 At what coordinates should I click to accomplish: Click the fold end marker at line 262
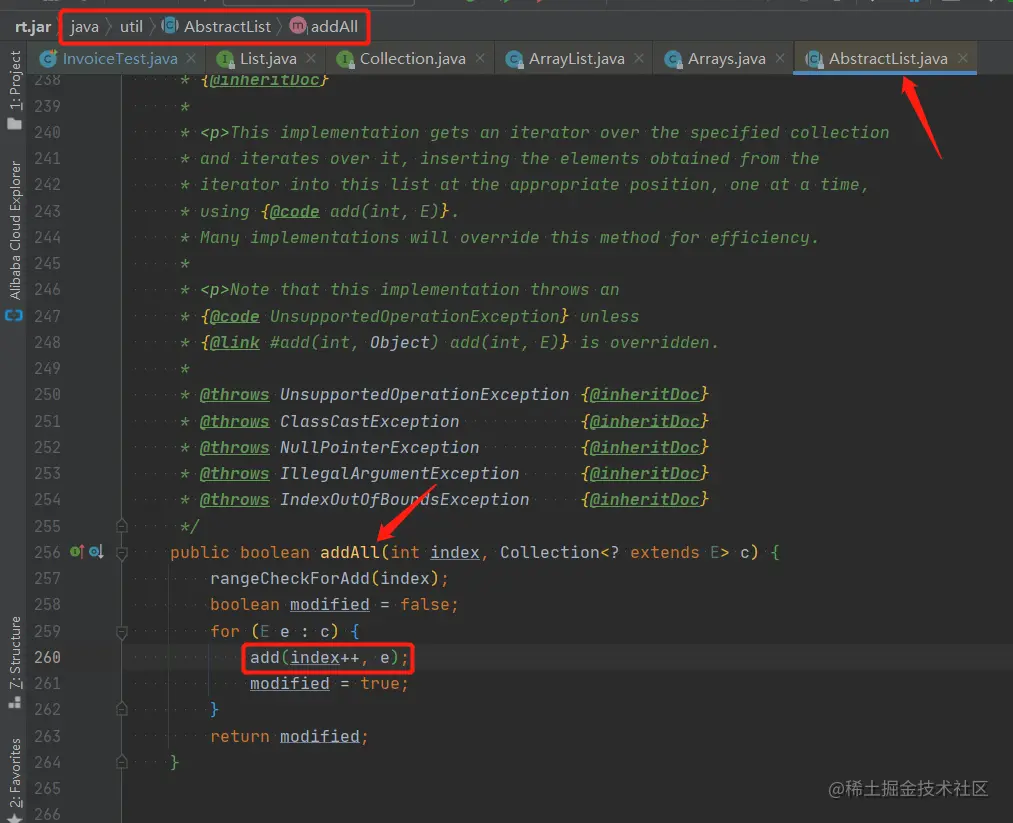[x=121, y=709]
